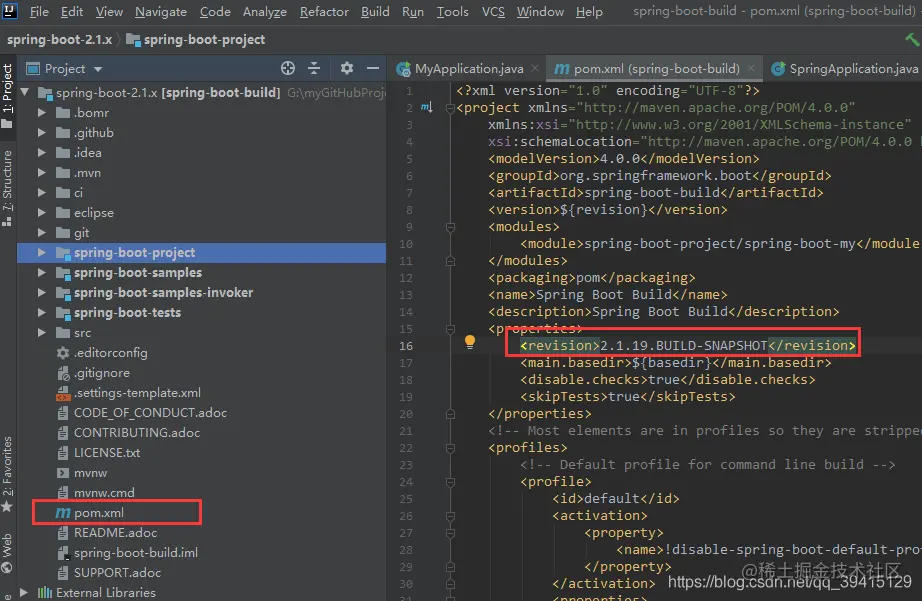Image resolution: width=922 pixels, height=601 pixels.
Task: Fold the project element at line 2
Action: 450,108
